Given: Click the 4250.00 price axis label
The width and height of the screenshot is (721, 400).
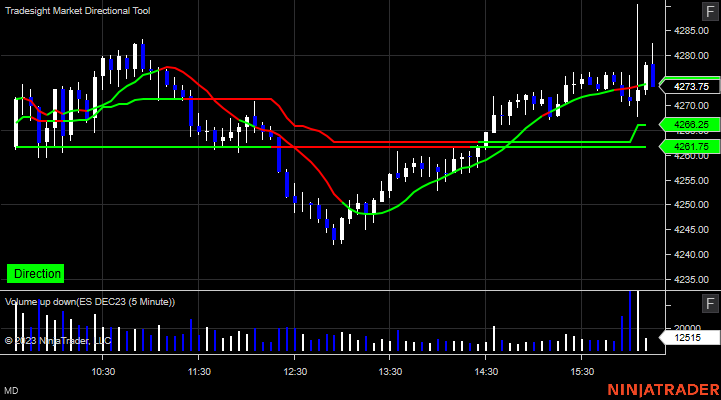Looking at the screenshot, I should (x=691, y=205).
